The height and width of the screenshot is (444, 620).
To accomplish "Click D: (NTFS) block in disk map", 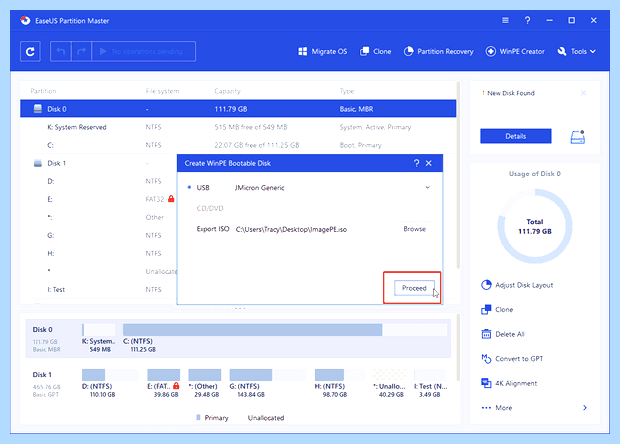I will (x=110, y=375).
